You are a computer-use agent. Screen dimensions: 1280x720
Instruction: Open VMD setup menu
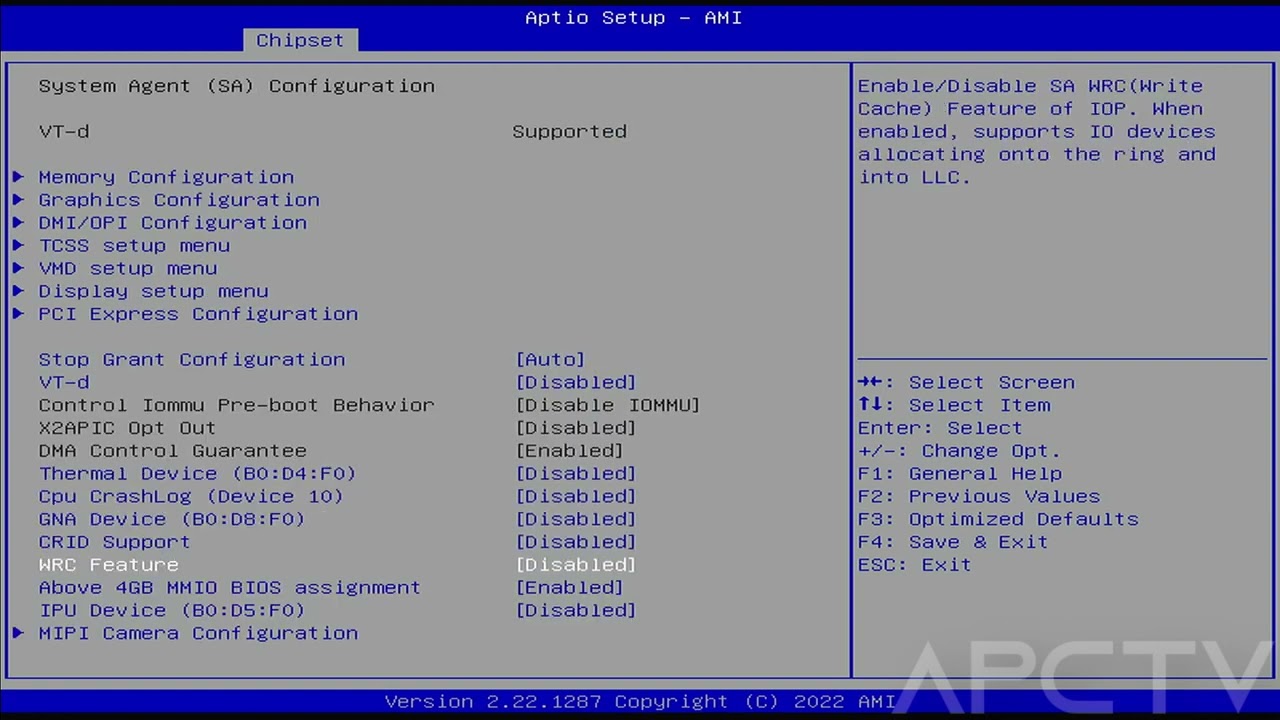(x=128, y=268)
